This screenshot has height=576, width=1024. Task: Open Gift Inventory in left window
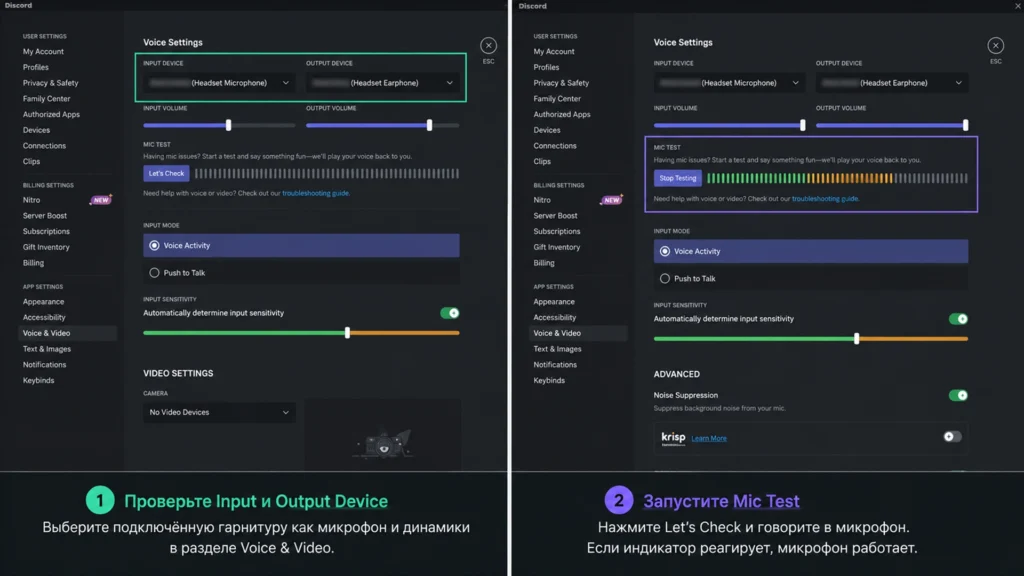46,247
